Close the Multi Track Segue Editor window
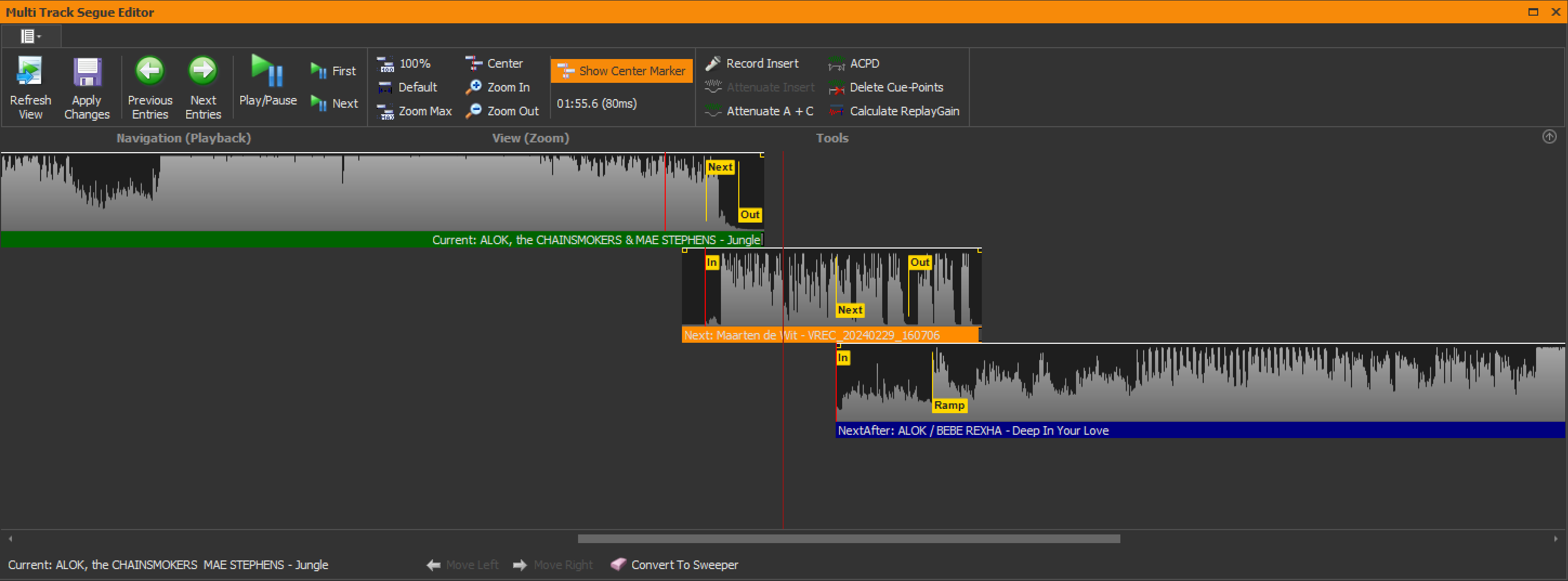 (x=1556, y=11)
